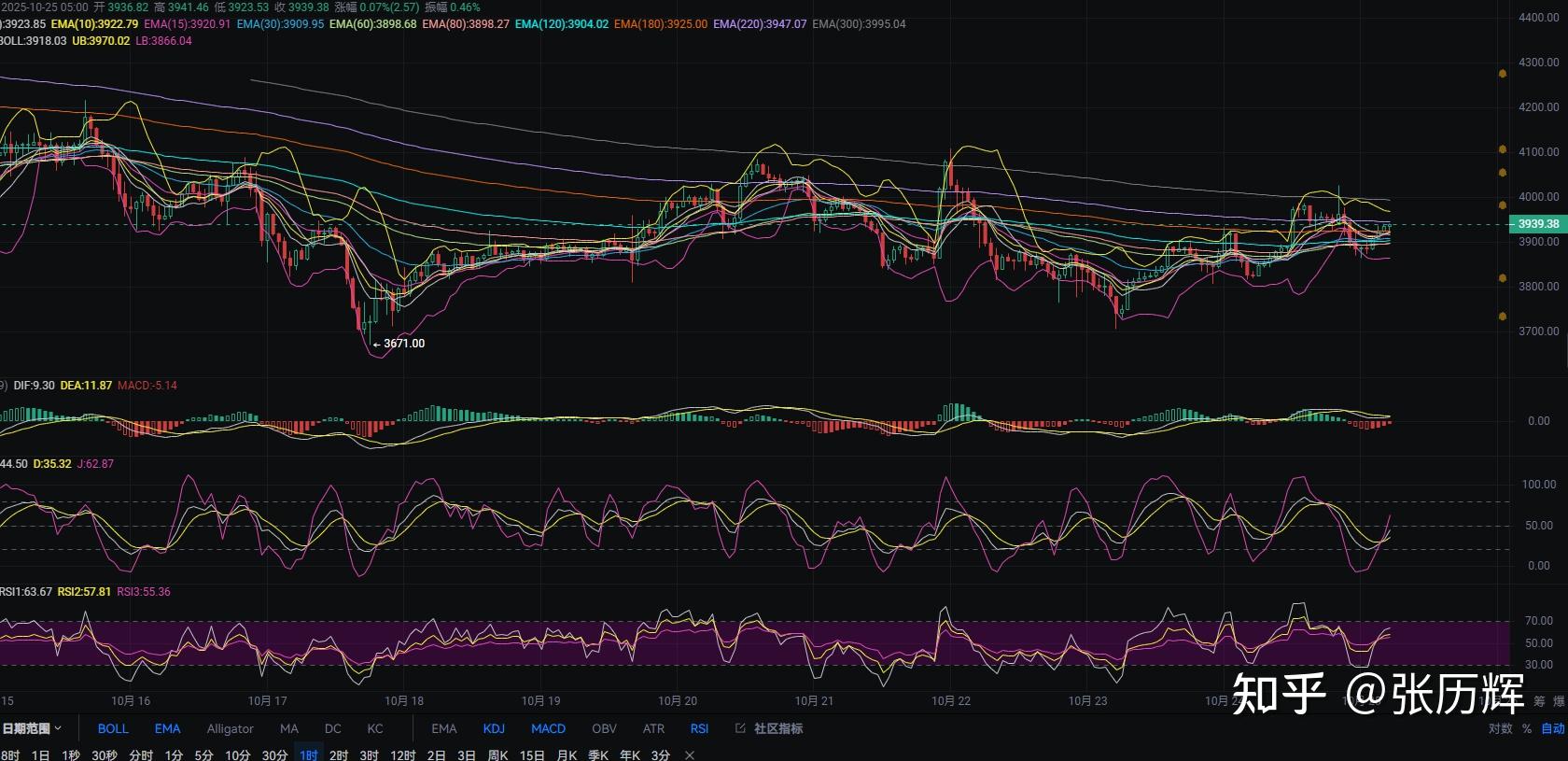Click the 3671.00 low price marker
The image size is (1568, 761).
(403, 344)
